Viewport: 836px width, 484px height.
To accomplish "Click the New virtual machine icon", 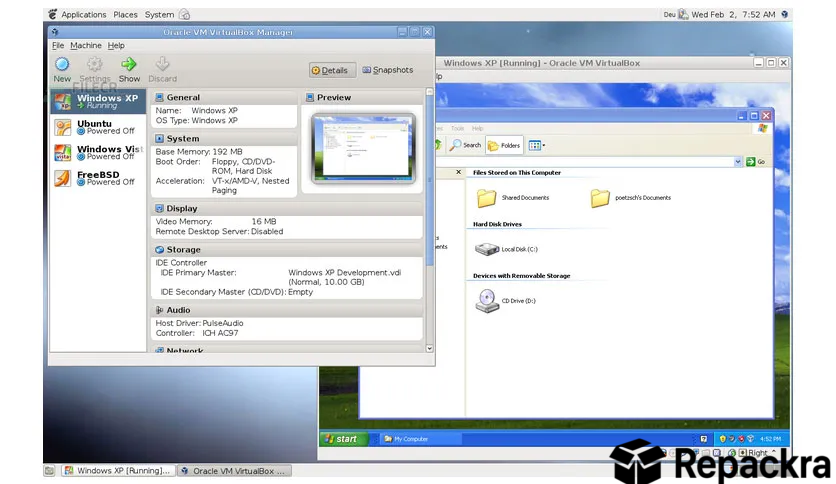I will click(62, 64).
